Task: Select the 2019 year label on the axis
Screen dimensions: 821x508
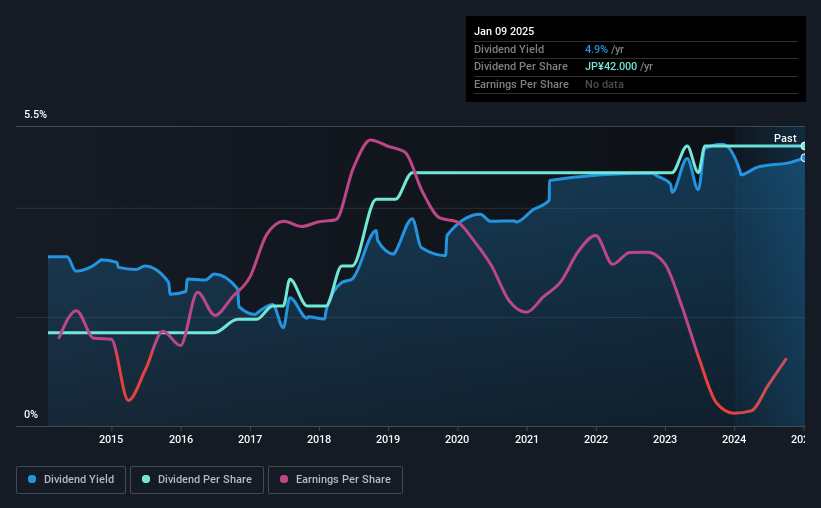Action: click(x=388, y=439)
